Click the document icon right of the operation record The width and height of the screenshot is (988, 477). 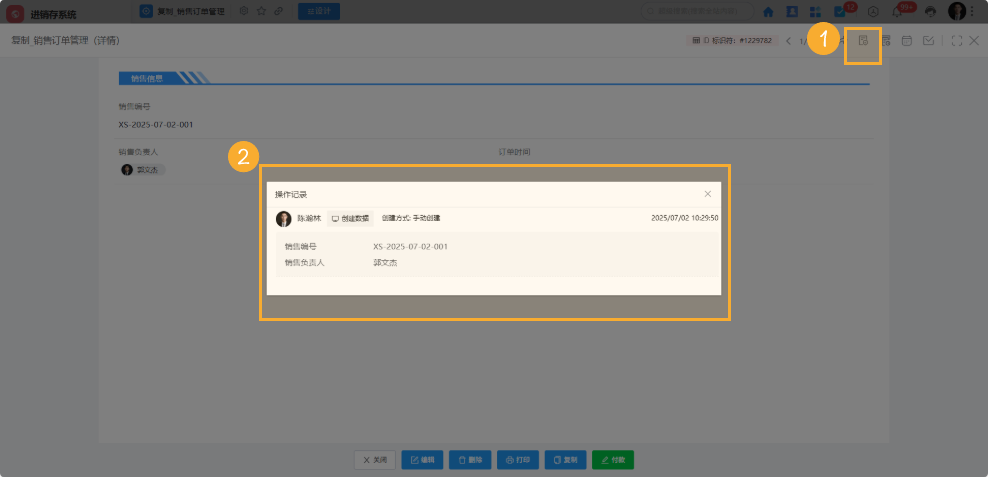885,41
